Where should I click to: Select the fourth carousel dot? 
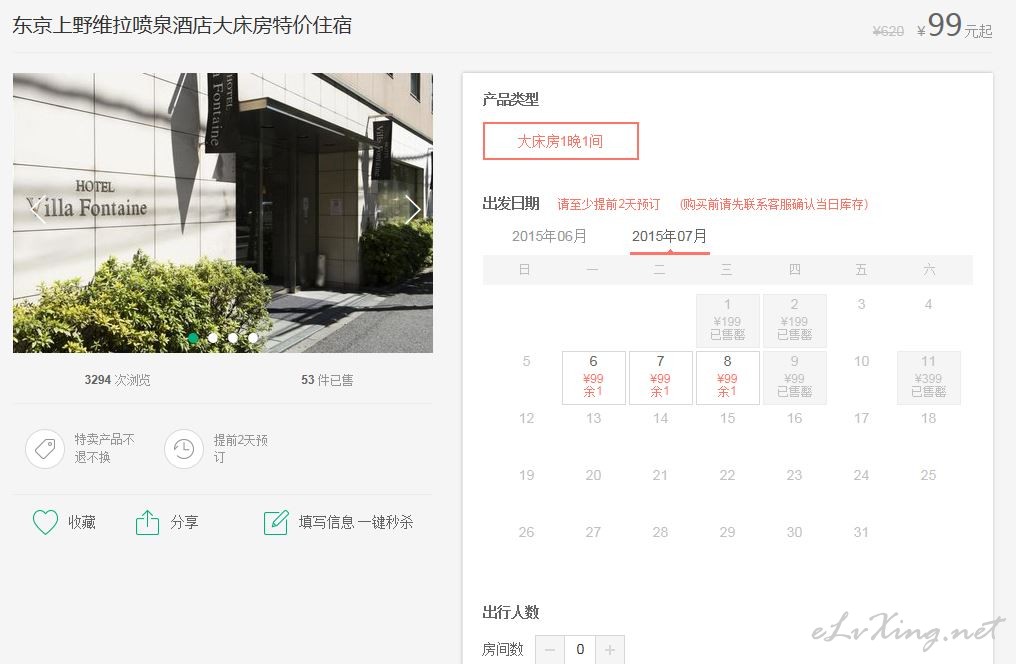tap(253, 338)
